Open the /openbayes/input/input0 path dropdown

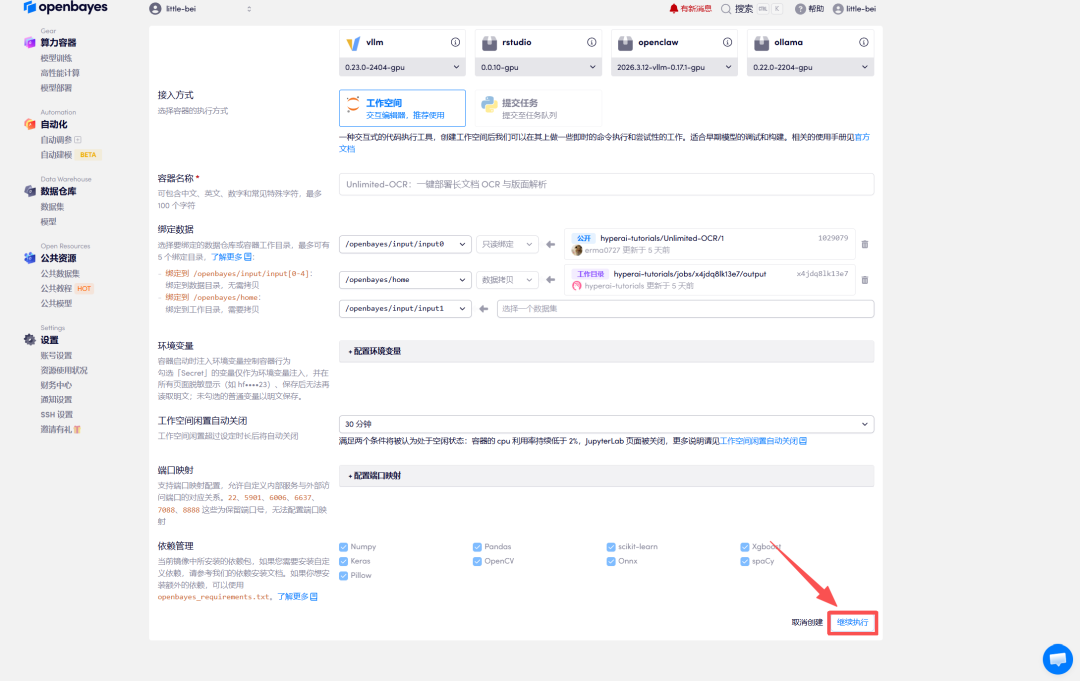[405, 244]
